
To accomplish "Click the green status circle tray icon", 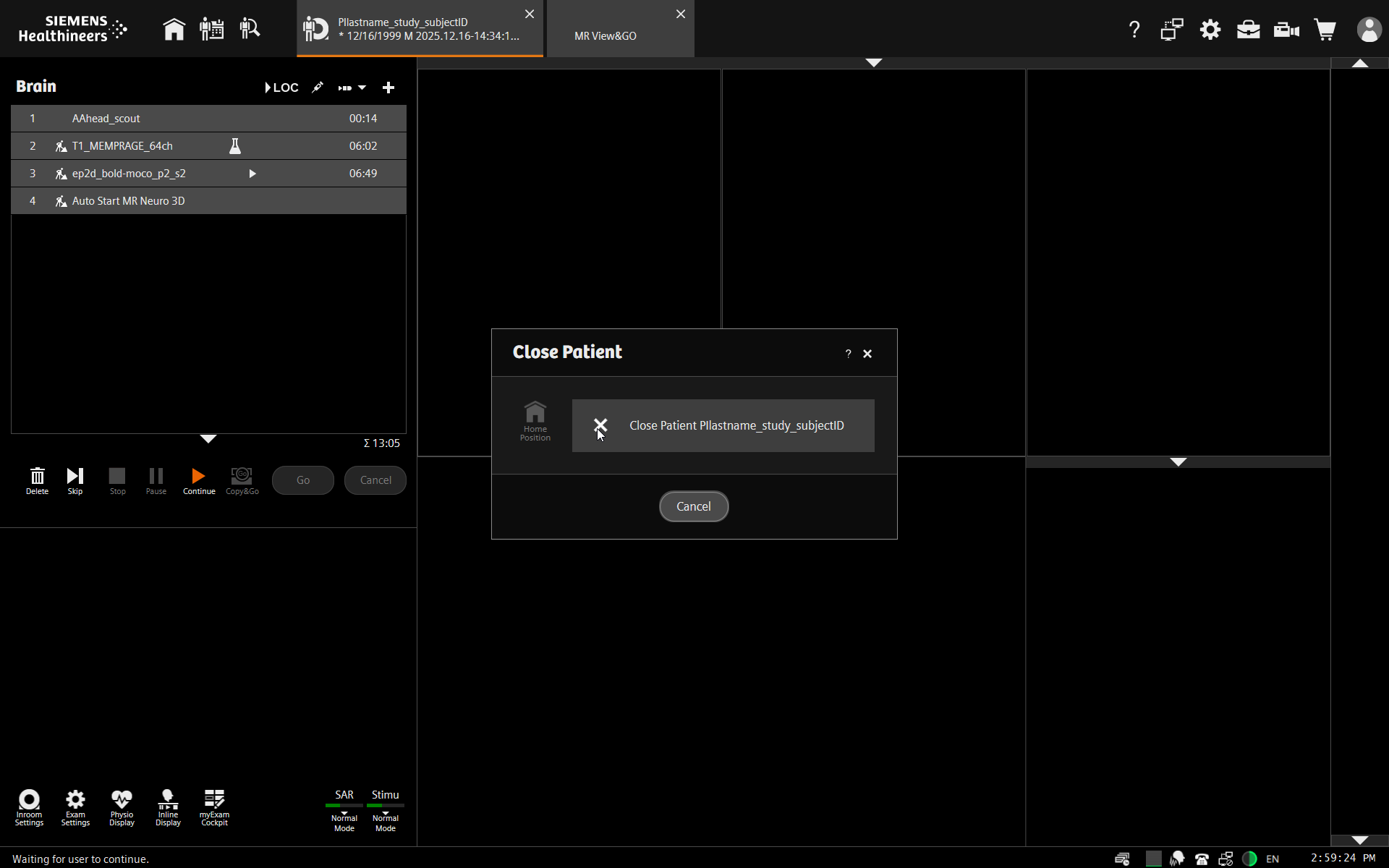I will point(1249,859).
